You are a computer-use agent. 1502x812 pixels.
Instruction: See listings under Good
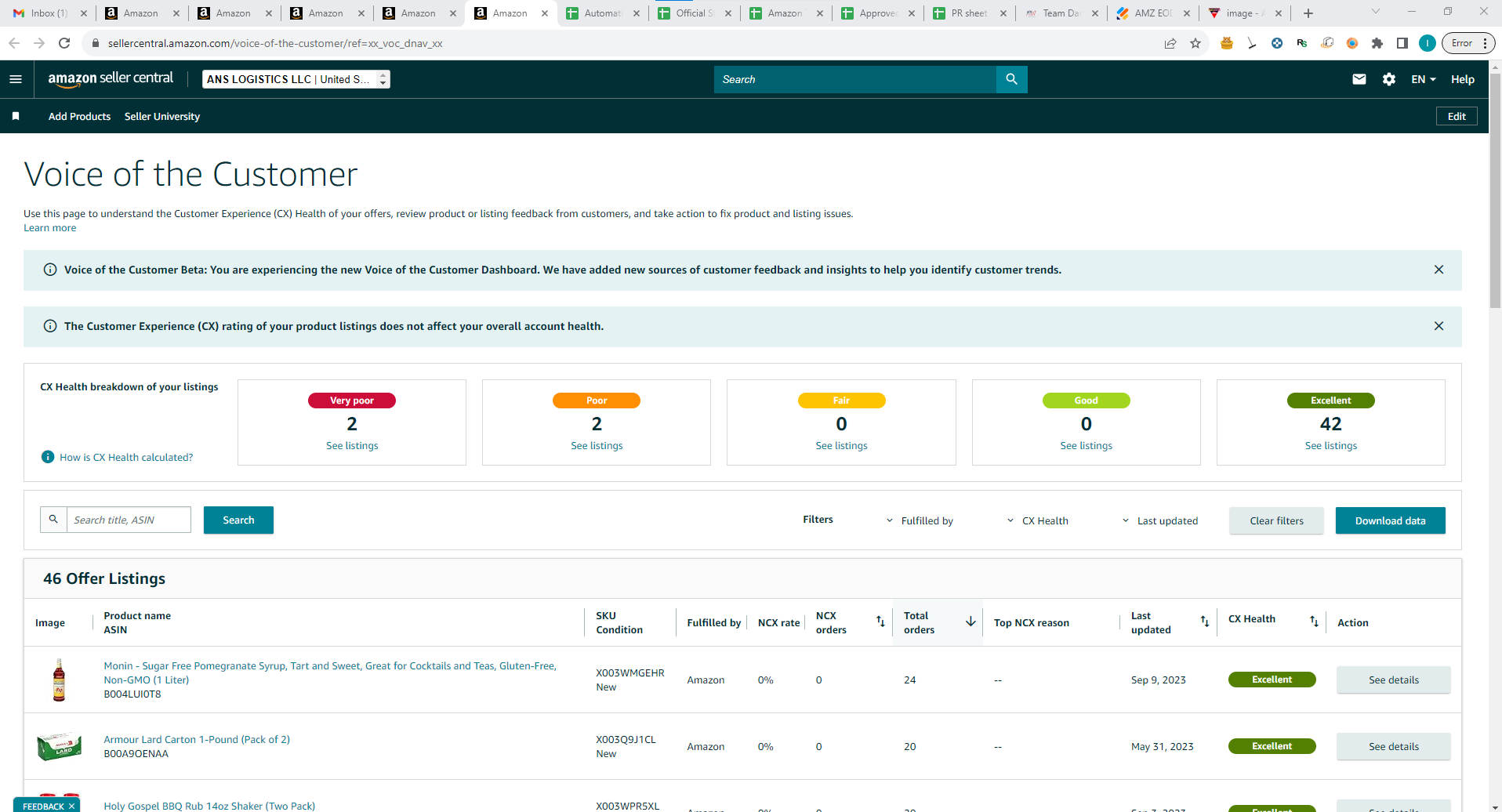[x=1086, y=445]
